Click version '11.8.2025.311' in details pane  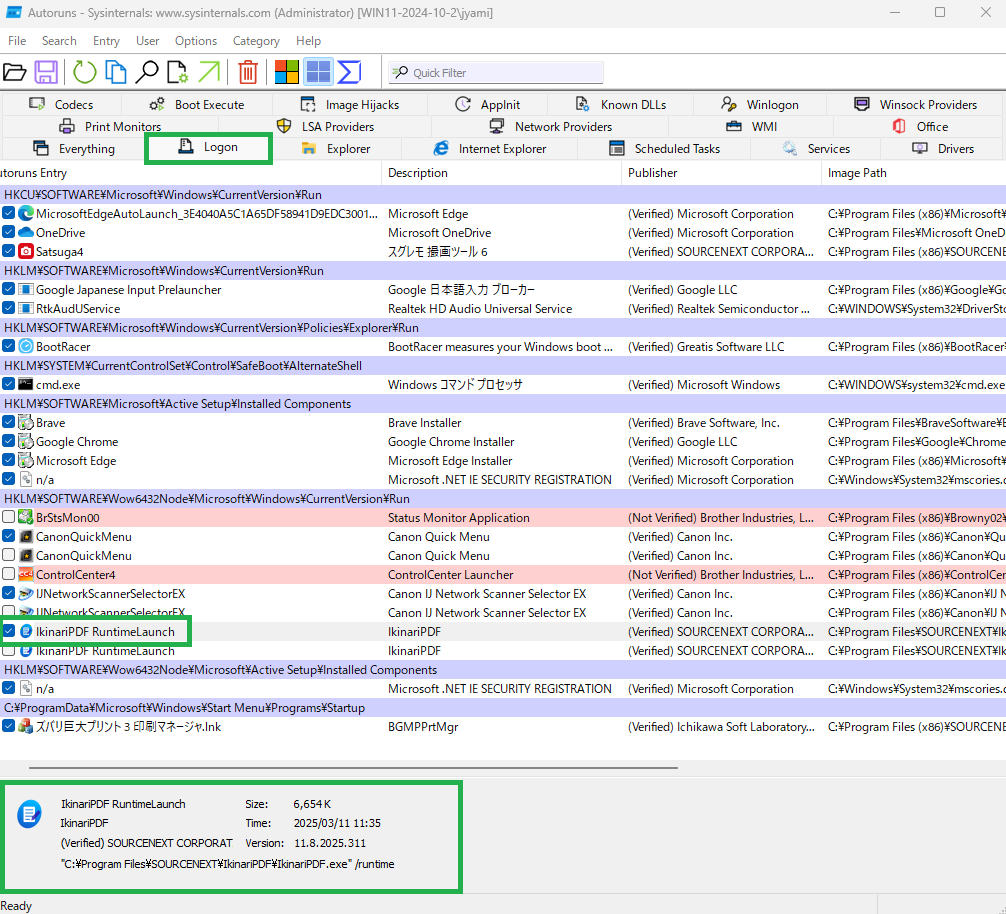[330, 843]
